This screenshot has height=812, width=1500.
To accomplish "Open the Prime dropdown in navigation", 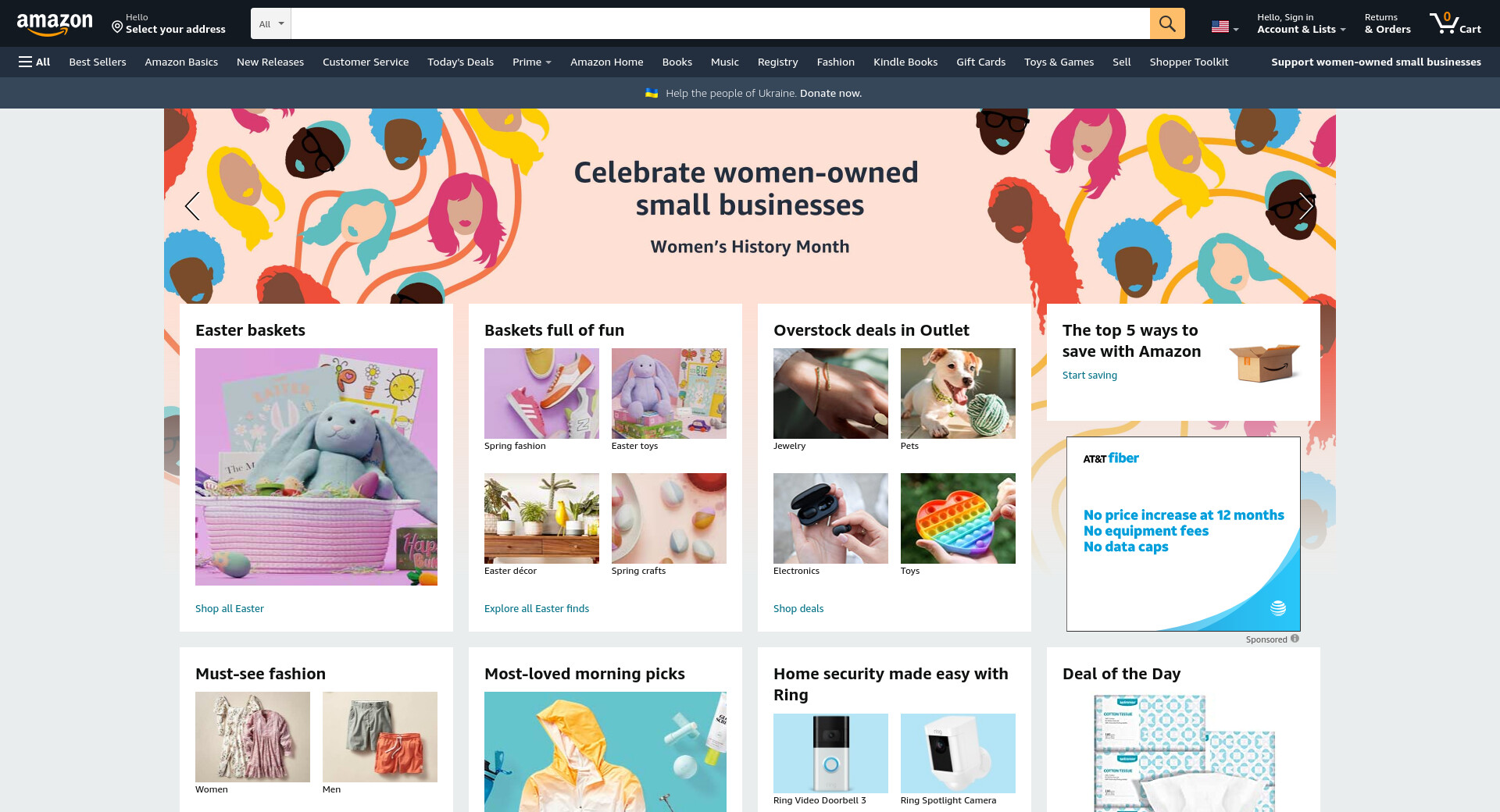I will point(532,62).
